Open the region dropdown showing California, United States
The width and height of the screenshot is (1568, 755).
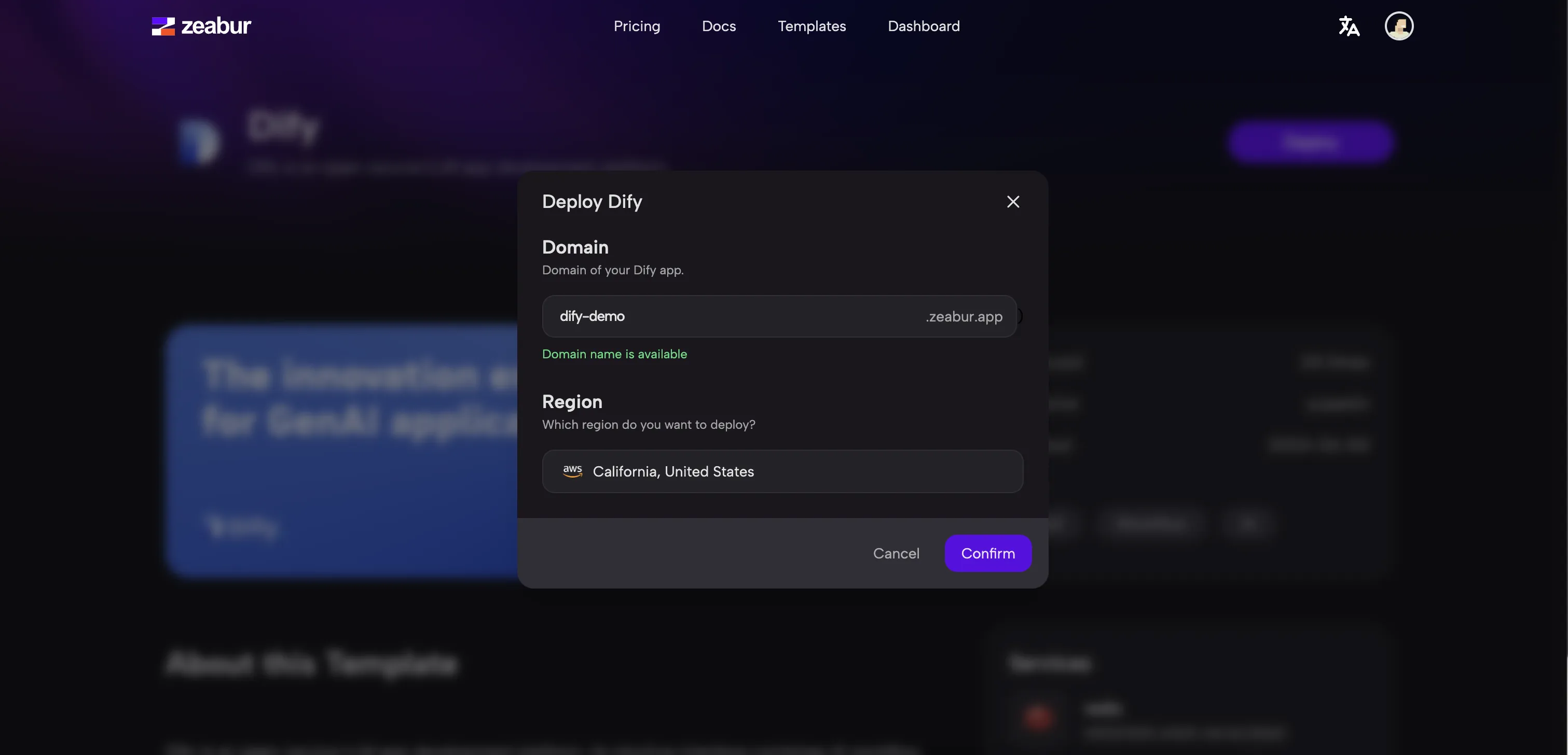[x=783, y=471]
